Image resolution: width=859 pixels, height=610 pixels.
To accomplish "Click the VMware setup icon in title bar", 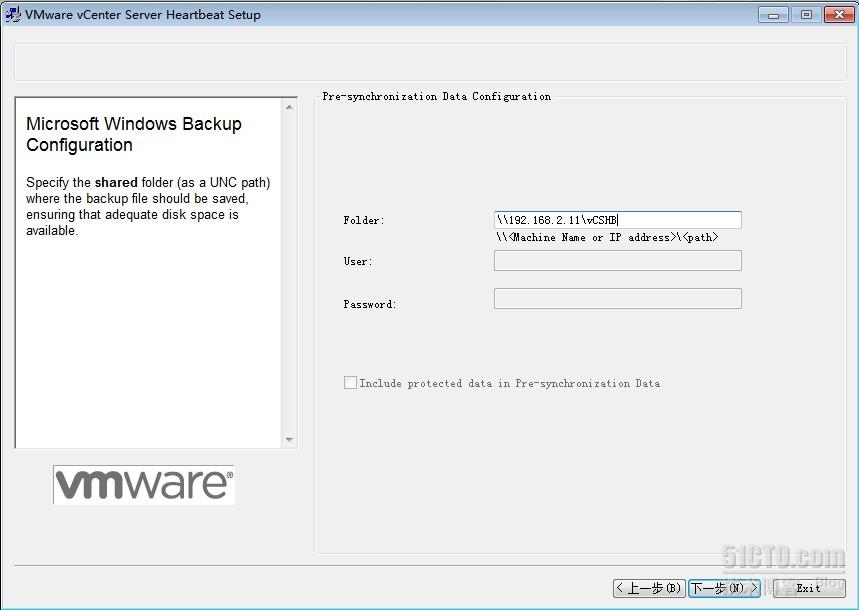I will click(x=13, y=15).
